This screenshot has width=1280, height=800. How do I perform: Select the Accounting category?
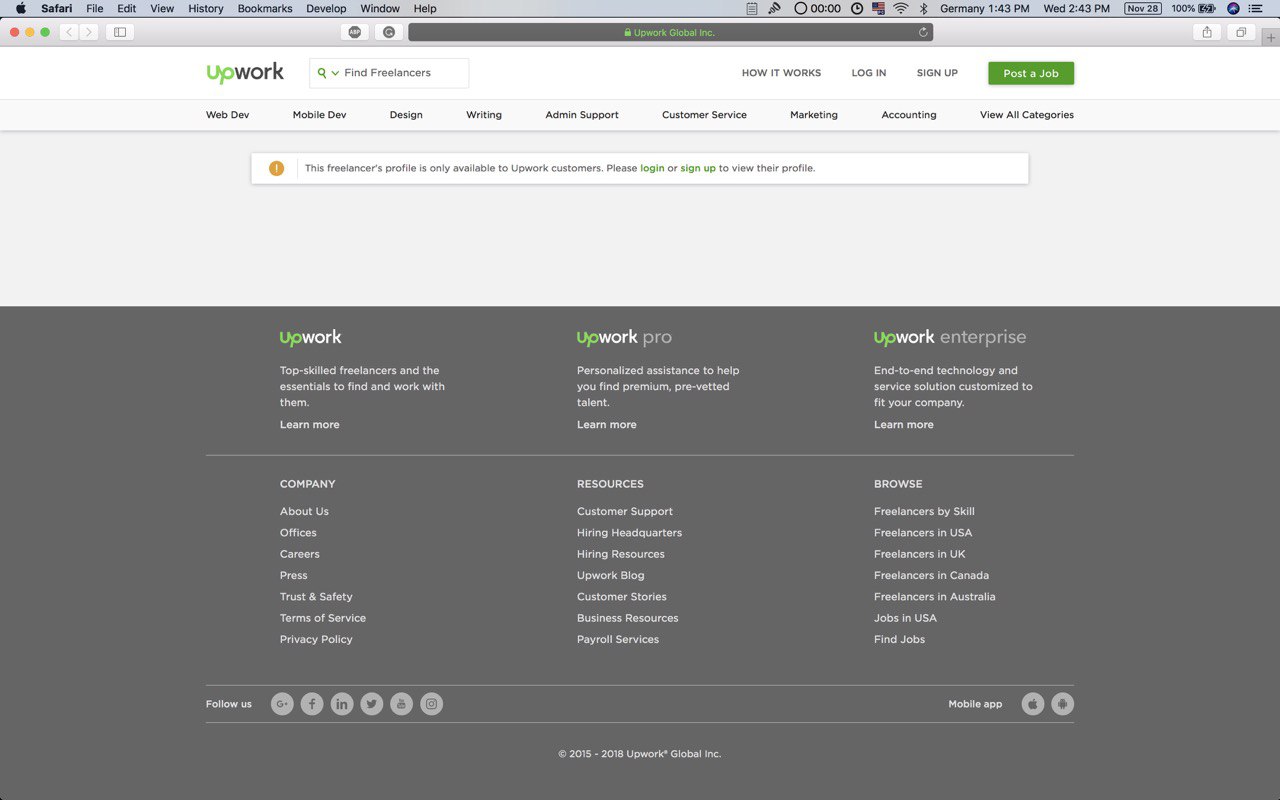[909, 115]
